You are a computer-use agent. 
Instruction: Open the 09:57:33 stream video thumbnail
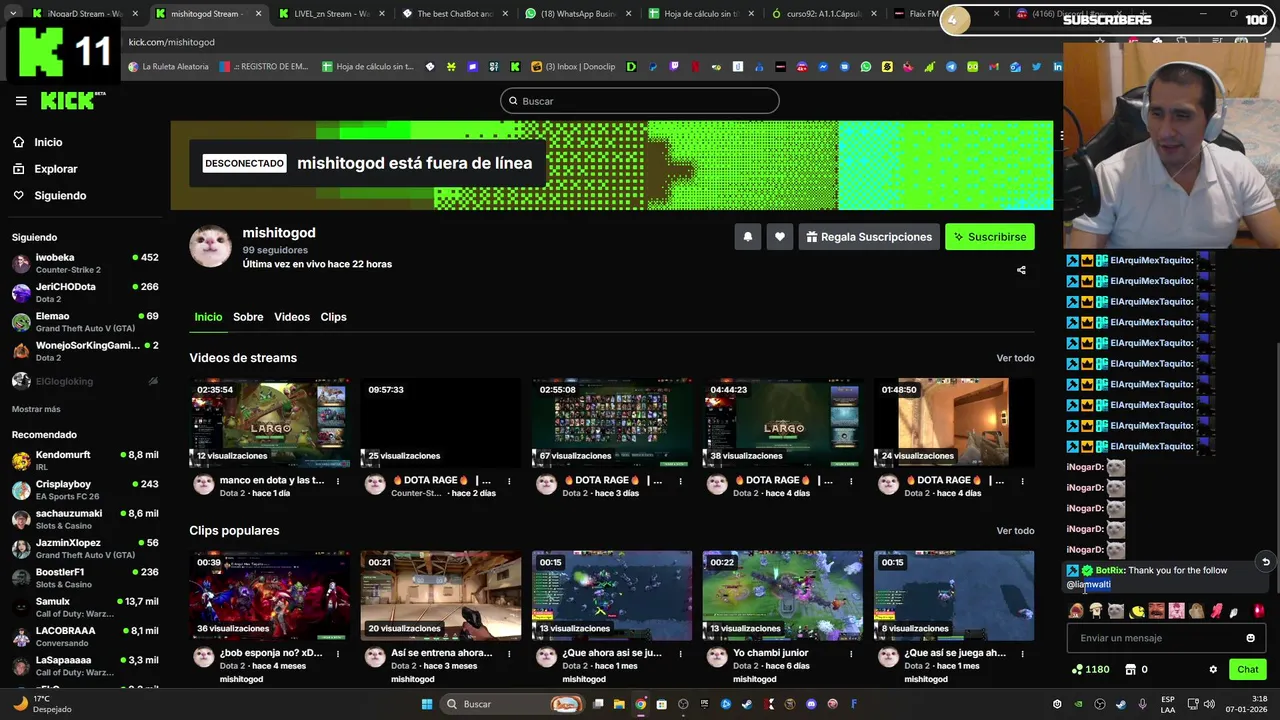pos(441,423)
